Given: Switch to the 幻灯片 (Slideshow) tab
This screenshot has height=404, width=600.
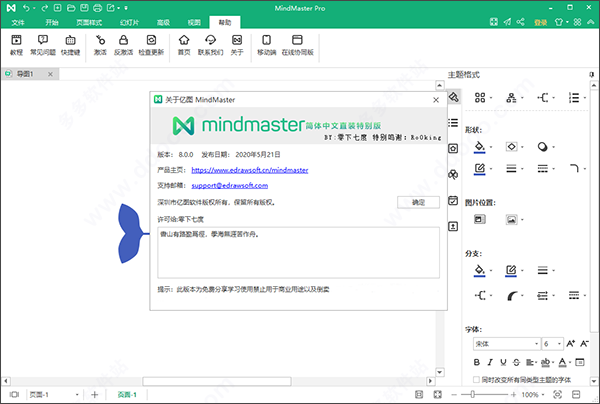Looking at the screenshot, I should click(x=129, y=22).
